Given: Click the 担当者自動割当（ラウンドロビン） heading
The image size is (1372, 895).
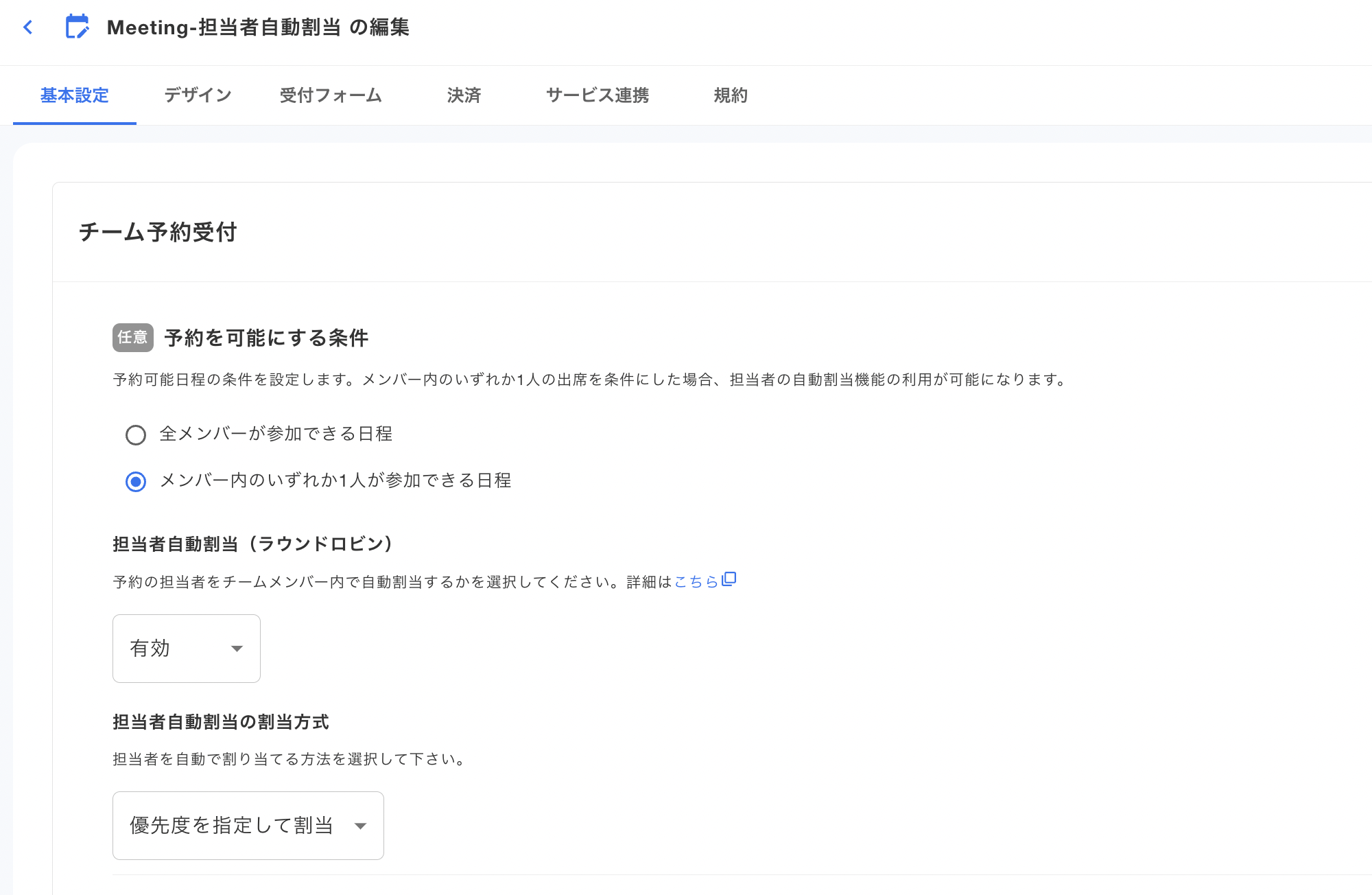Looking at the screenshot, I should [254, 544].
